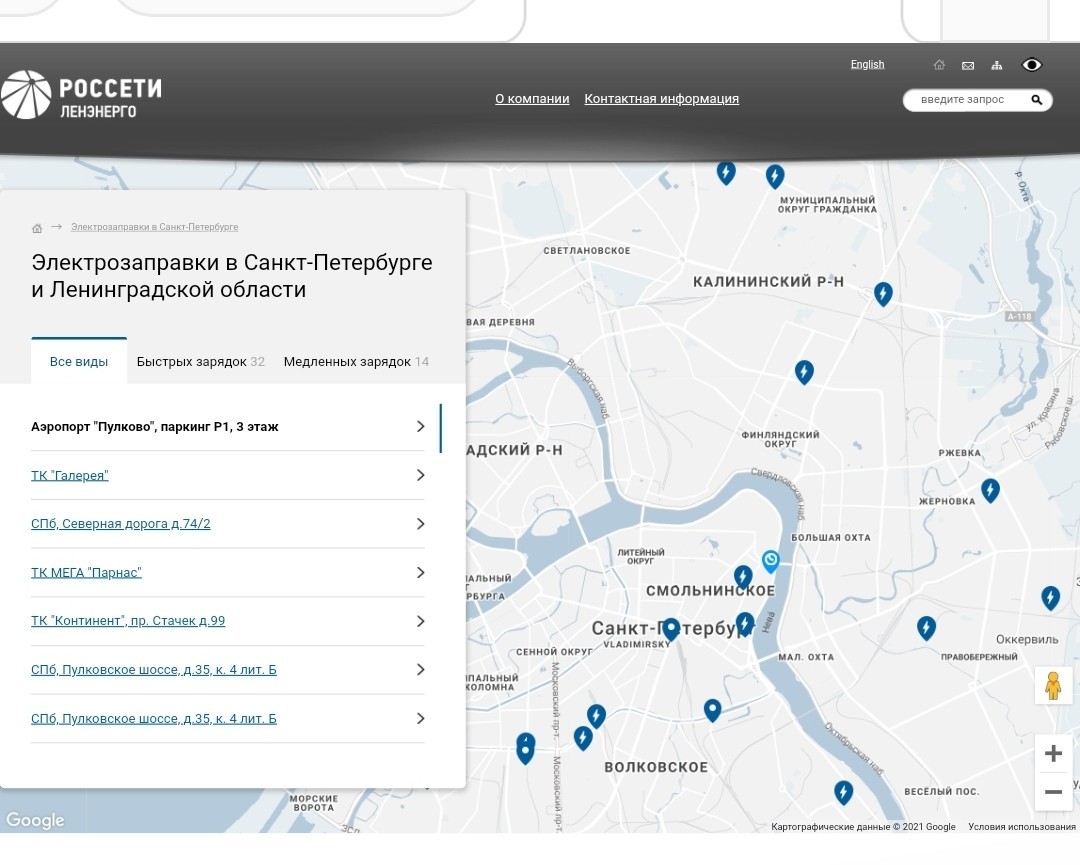This screenshot has height=865, width=1080.
Task: Click the charging marker near Гражданка label
Action: [x=775, y=176]
